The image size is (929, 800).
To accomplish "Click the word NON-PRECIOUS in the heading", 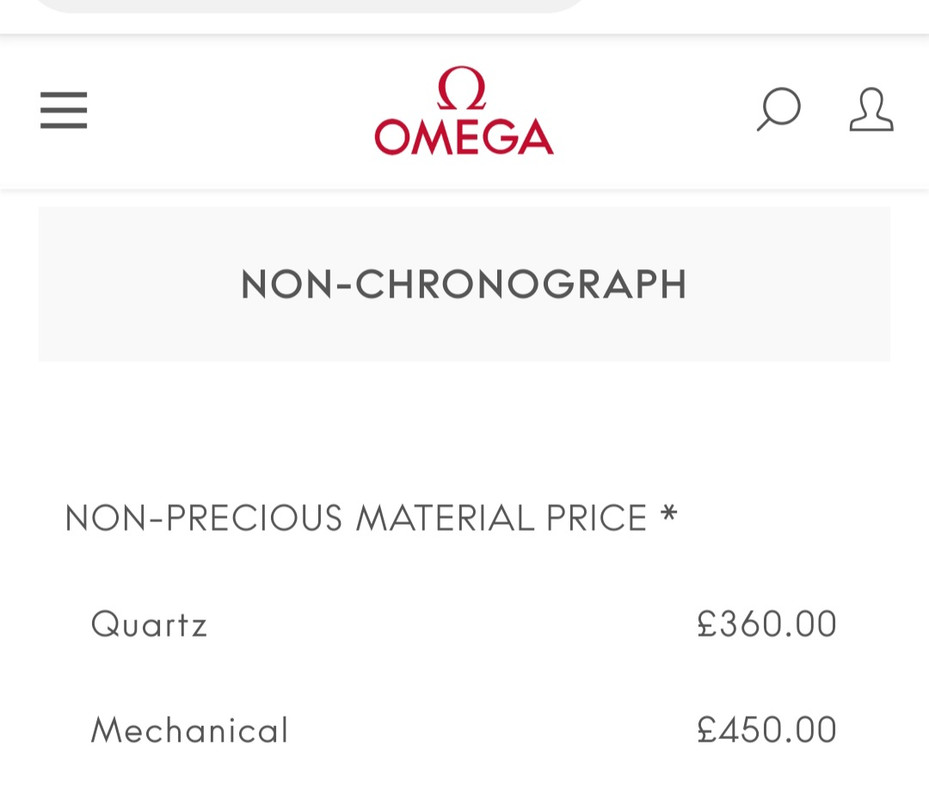I will pos(204,518).
